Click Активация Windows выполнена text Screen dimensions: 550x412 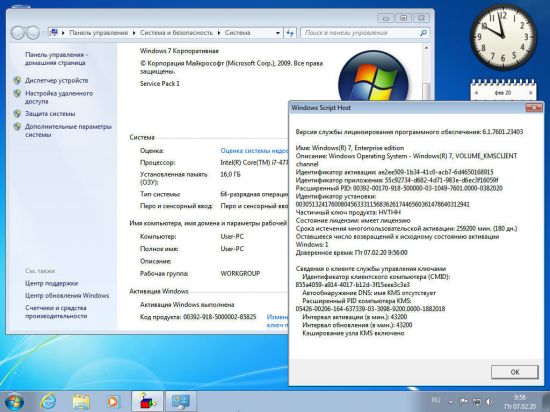pyautogui.click(x=187, y=305)
